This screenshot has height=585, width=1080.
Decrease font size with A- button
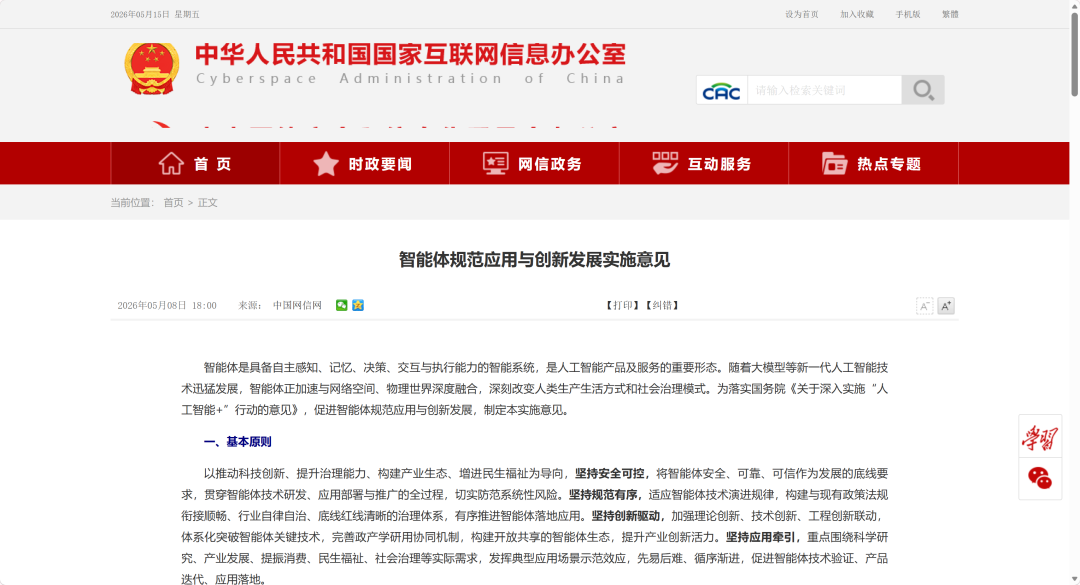(924, 306)
